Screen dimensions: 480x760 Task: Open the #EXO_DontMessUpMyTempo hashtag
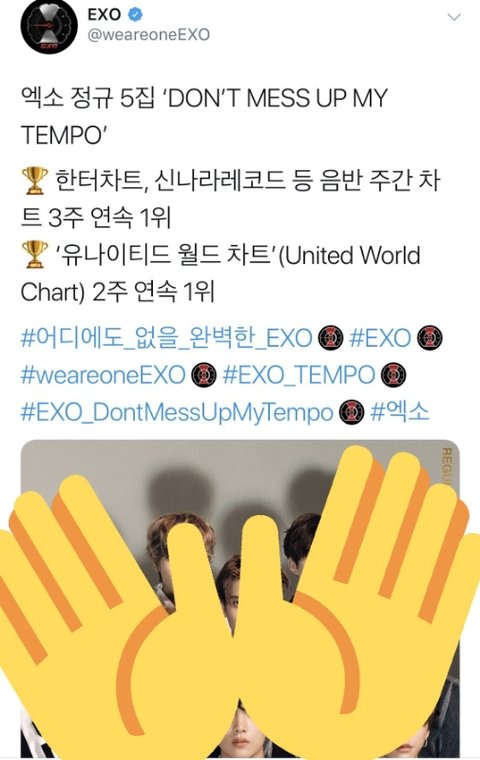pyautogui.click(x=177, y=412)
